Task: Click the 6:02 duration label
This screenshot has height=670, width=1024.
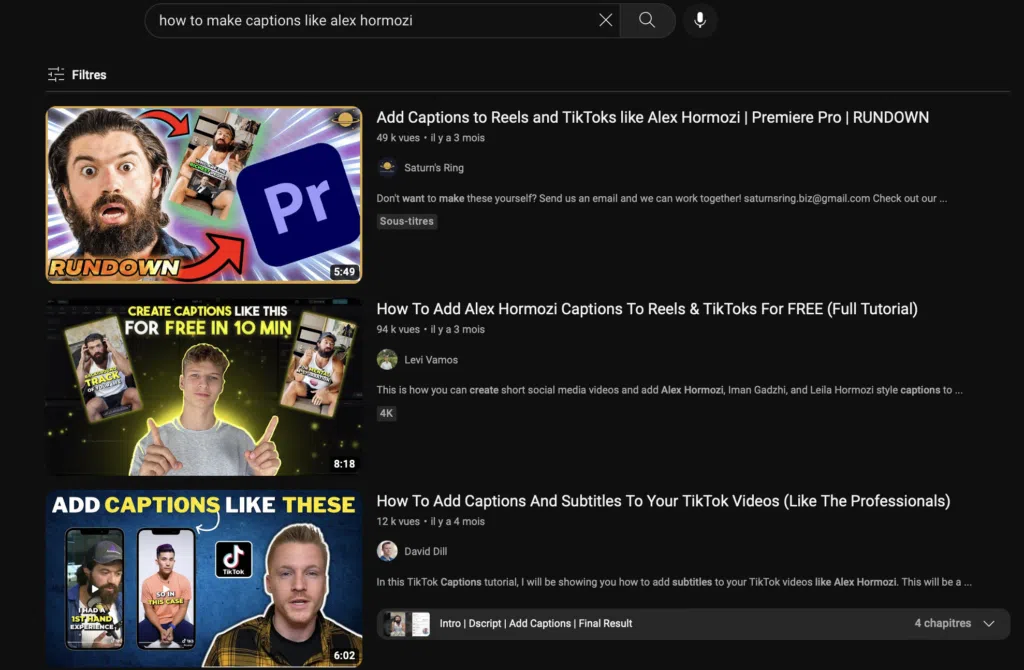Action: click(344, 655)
